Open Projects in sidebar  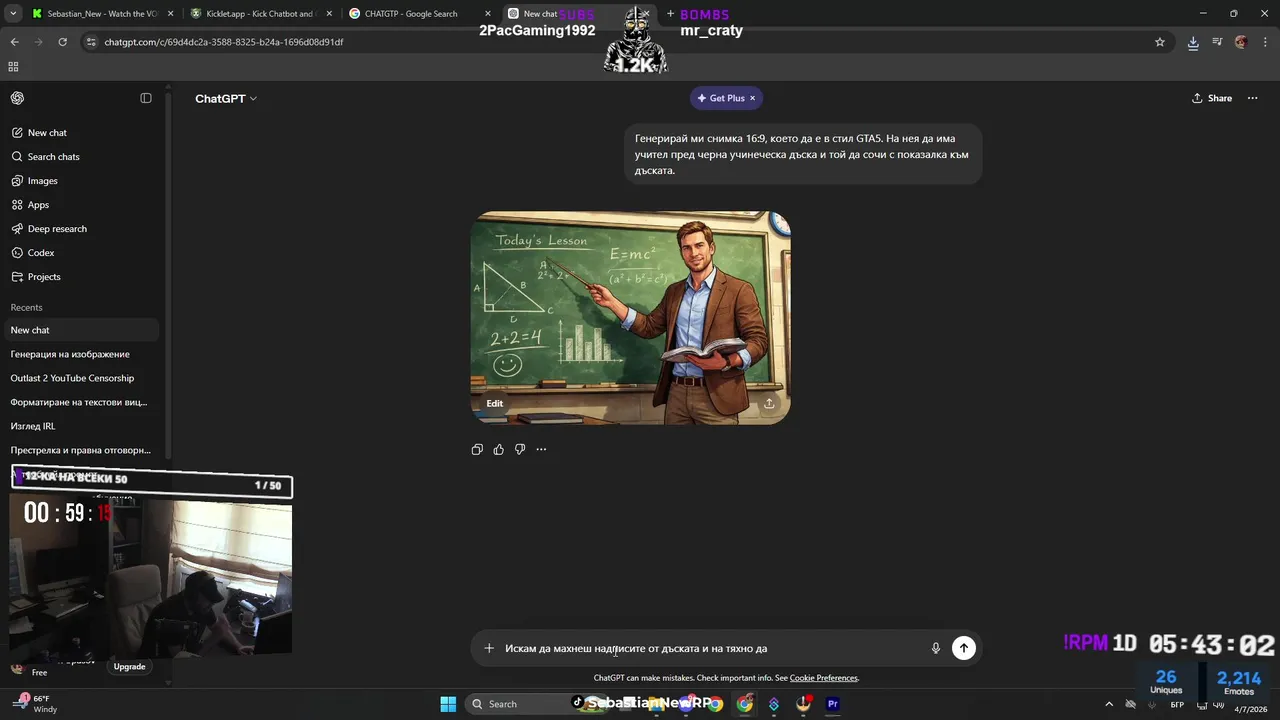pyautogui.click(x=82, y=277)
